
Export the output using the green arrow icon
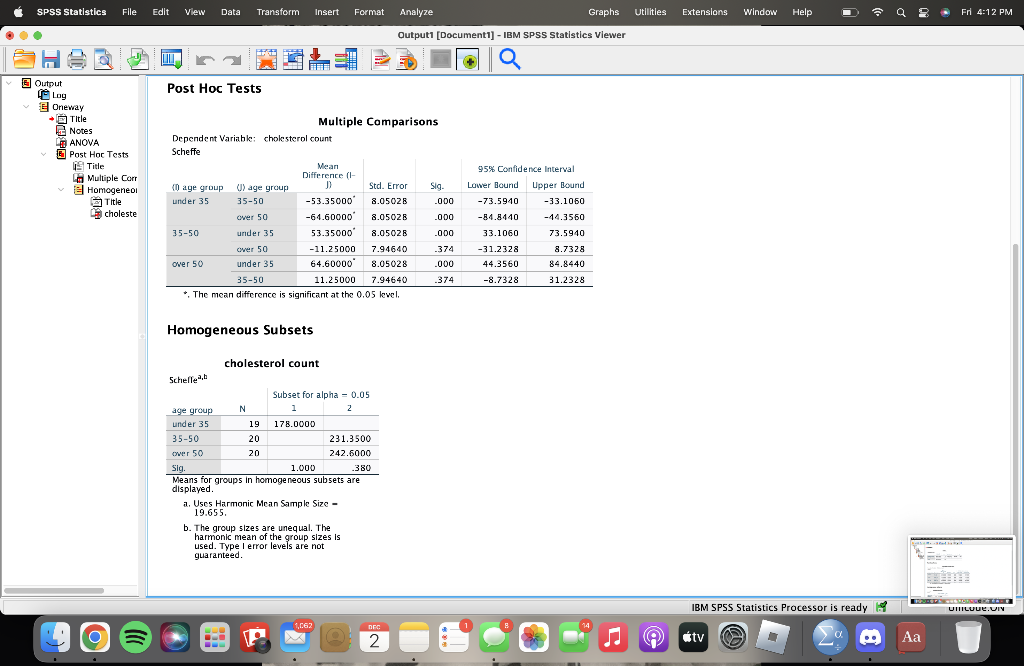(x=137, y=59)
